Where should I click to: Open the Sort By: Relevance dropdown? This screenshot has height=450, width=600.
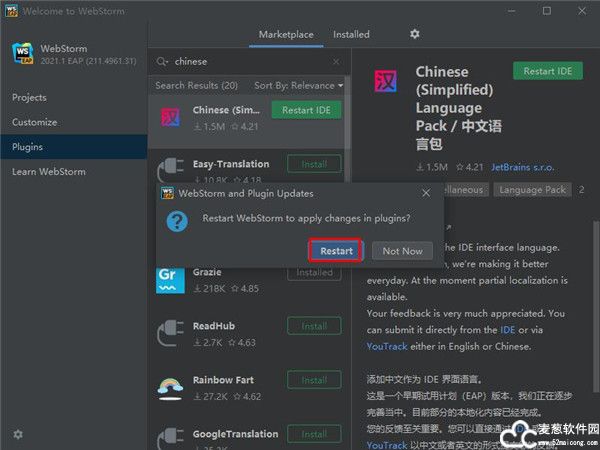pos(298,85)
